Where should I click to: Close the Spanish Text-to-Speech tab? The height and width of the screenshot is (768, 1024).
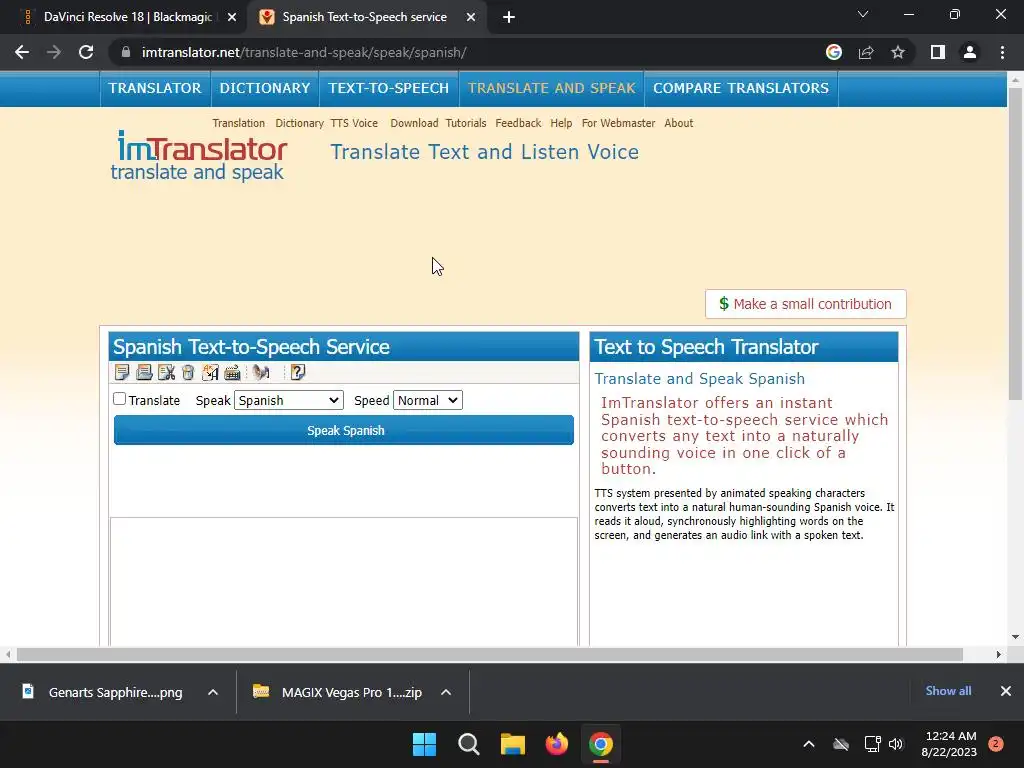pyautogui.click(x=471, y=17)
